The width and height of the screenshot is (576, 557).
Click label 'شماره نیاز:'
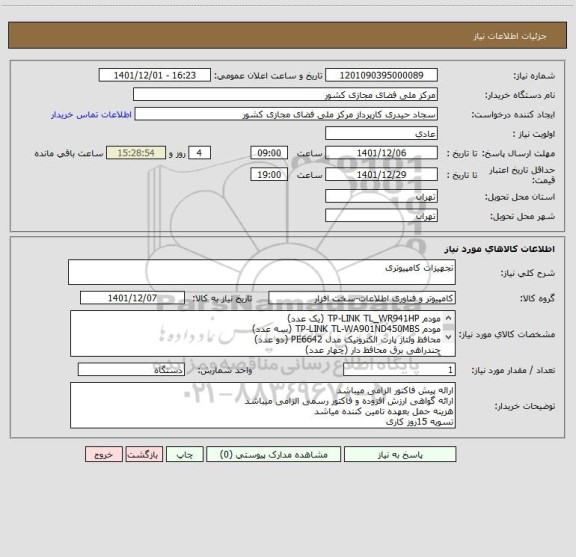click(534, 76)
